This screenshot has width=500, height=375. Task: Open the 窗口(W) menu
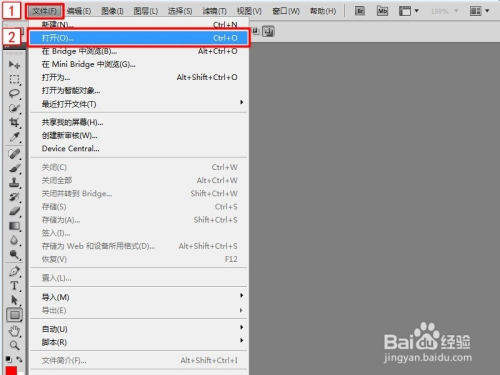286,11
